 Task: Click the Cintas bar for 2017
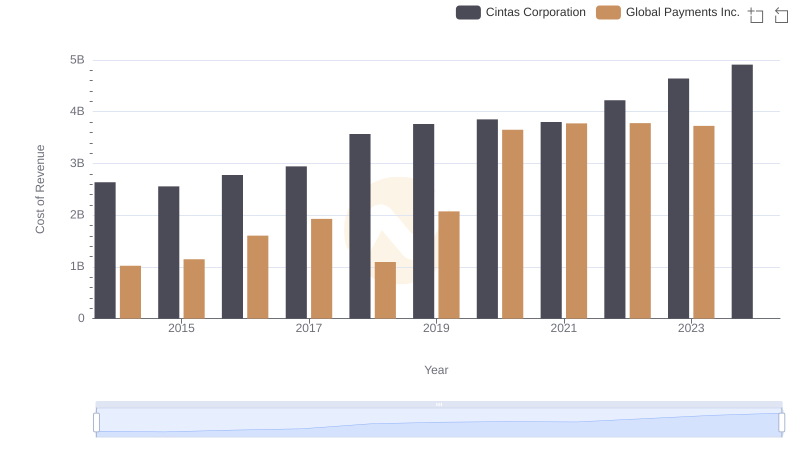coord(296,242)
